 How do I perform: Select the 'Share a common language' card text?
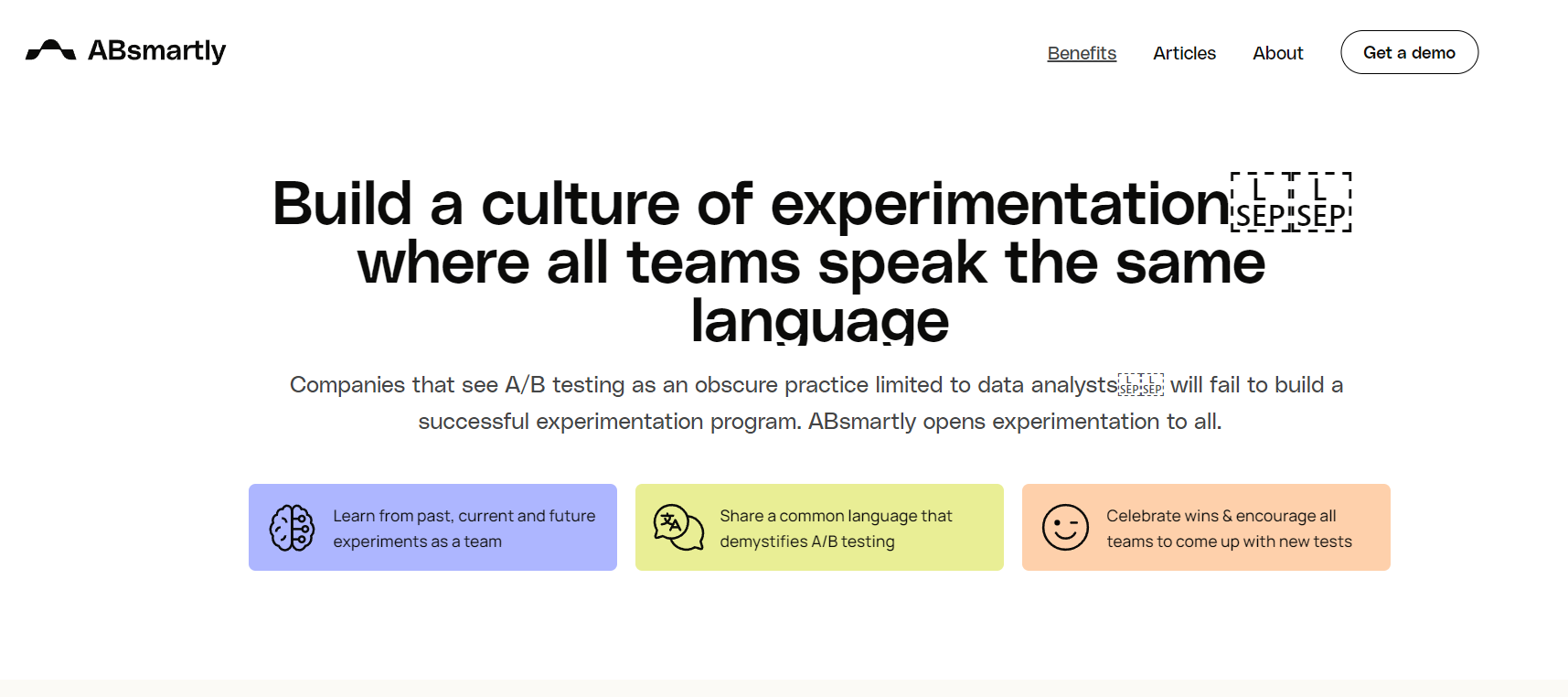click(836, 529)
